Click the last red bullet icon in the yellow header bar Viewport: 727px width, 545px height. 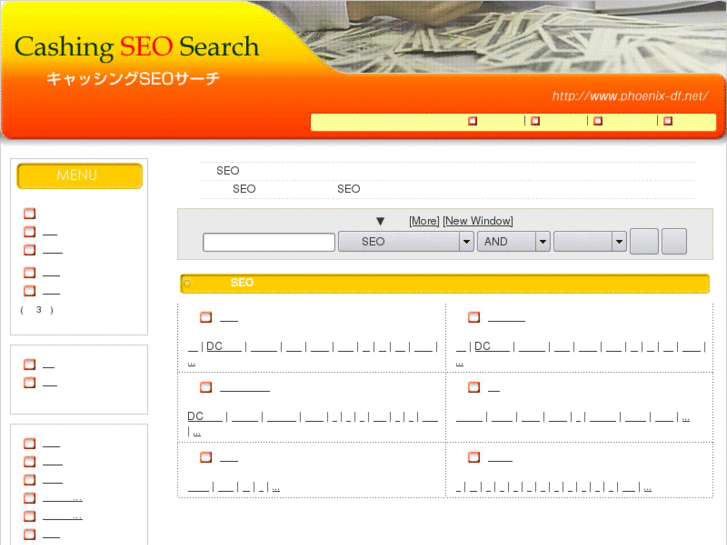[x=668, y=121]
